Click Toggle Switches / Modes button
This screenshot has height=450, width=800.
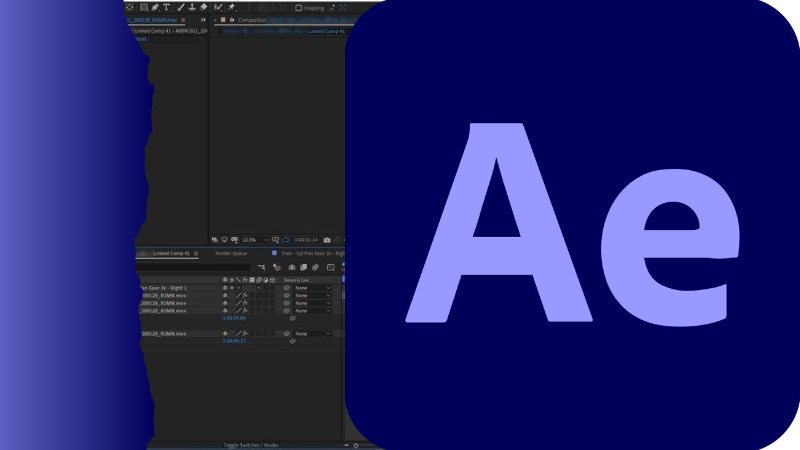tap(251, 445)
